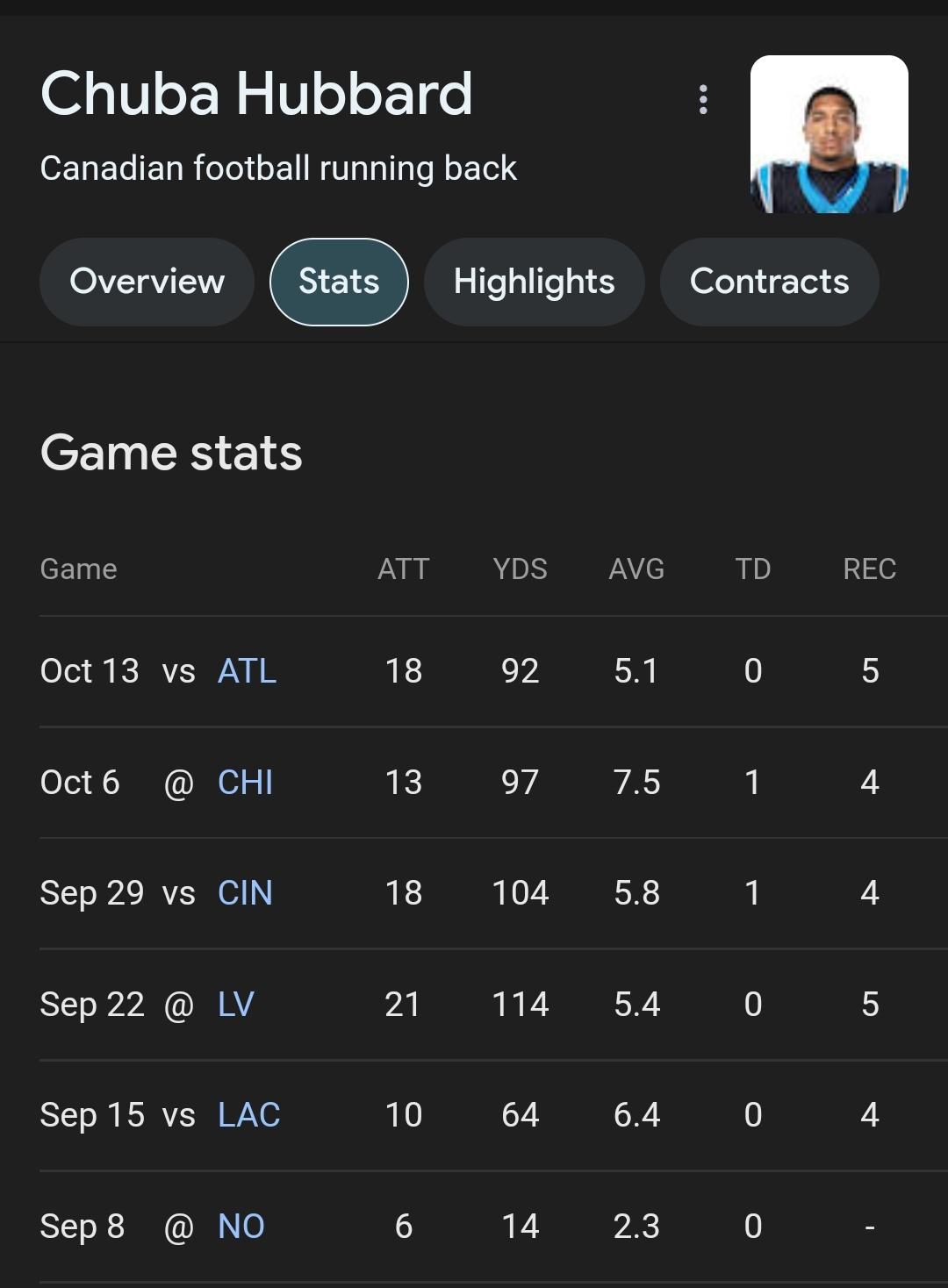
Task: Open the LV team link
Action: 235,1005
